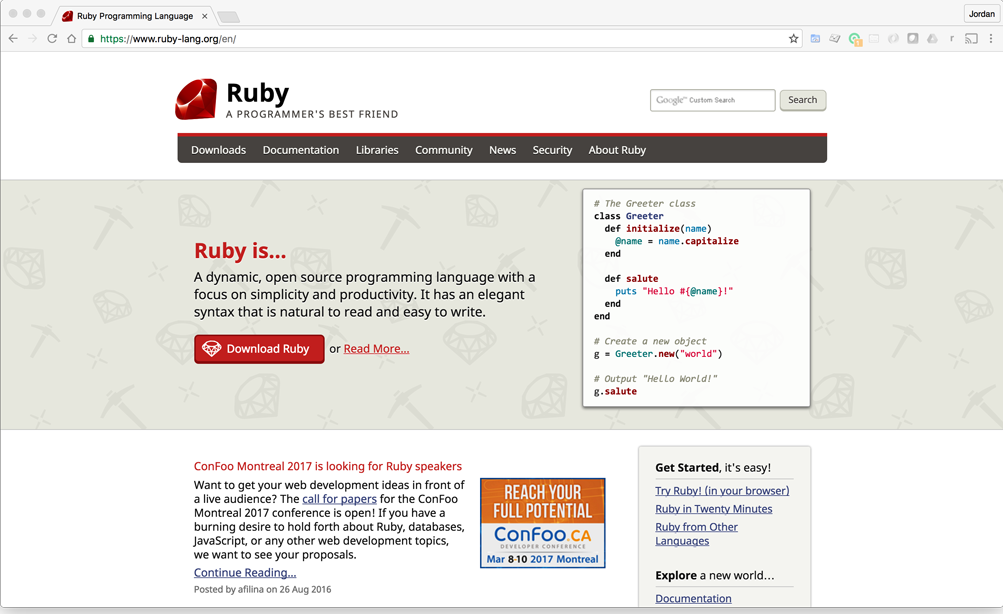This screenshot has height=614, width=1003.
Task: View site security via the green padlock
Action: pos(91,38)
